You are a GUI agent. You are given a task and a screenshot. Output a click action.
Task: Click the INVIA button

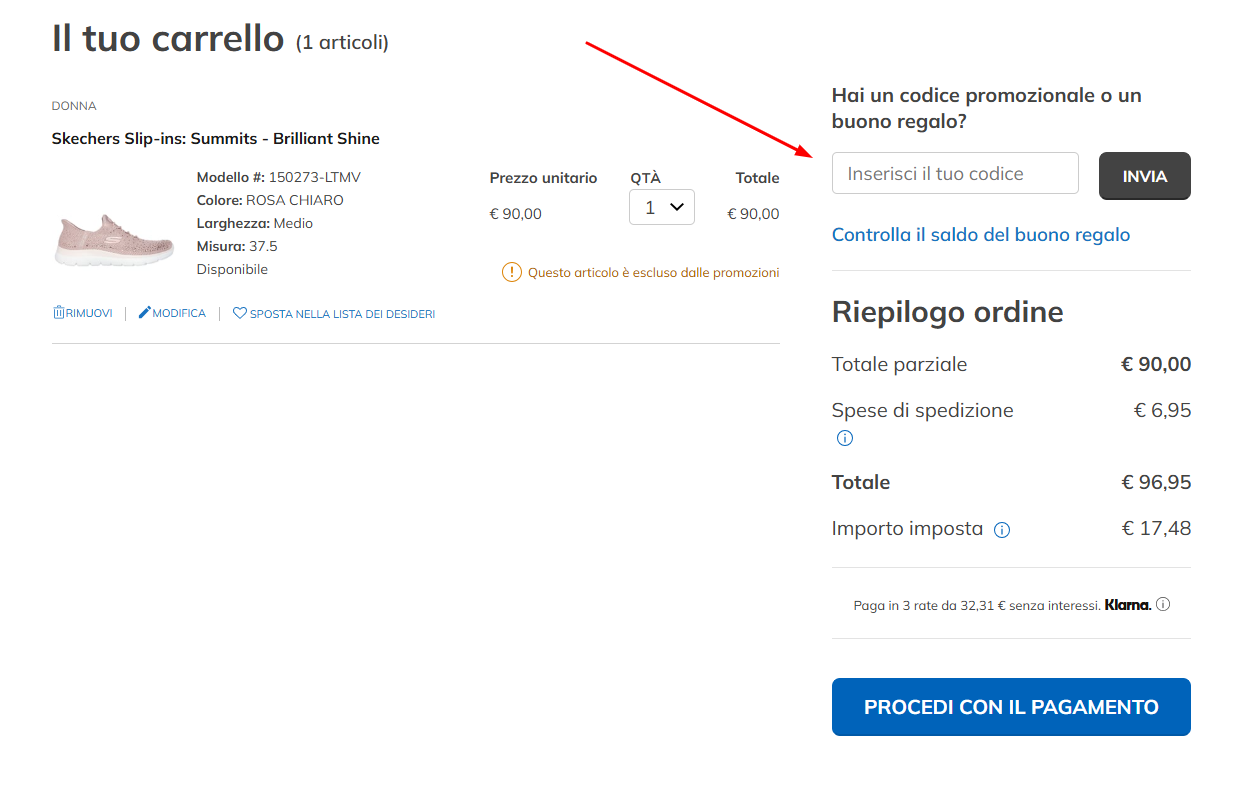click(x=1144, y=175)
